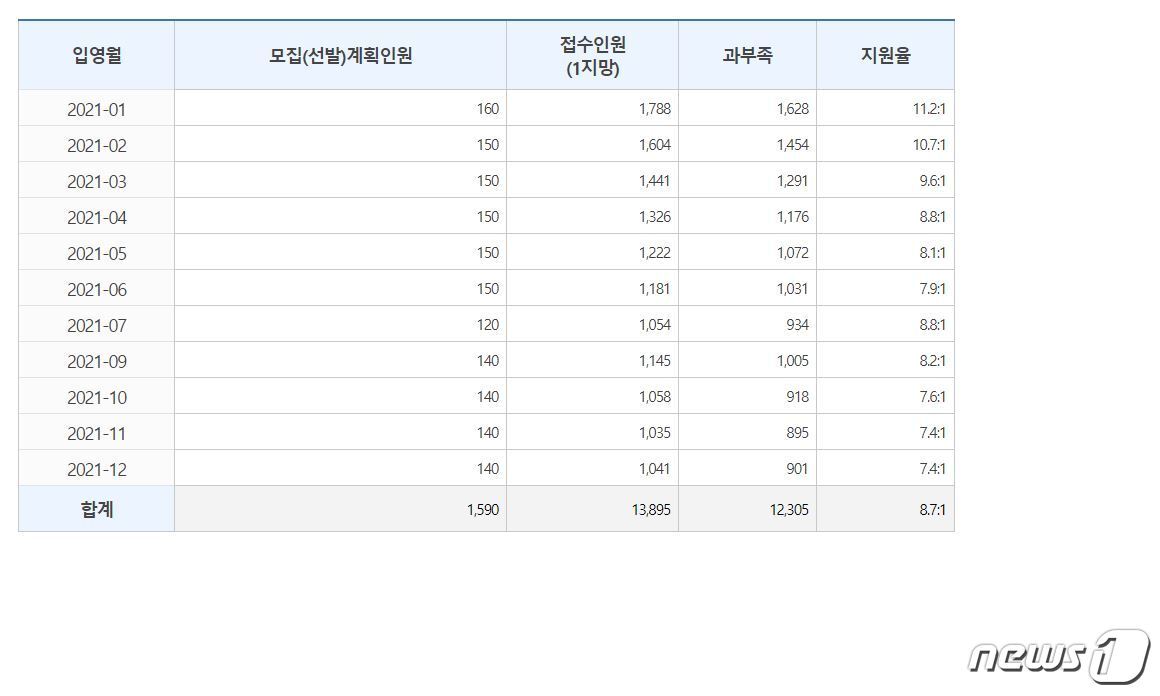Select the 합계 total row label
The height and width of the screenshot is (696, 1160).
pos(97,509)
